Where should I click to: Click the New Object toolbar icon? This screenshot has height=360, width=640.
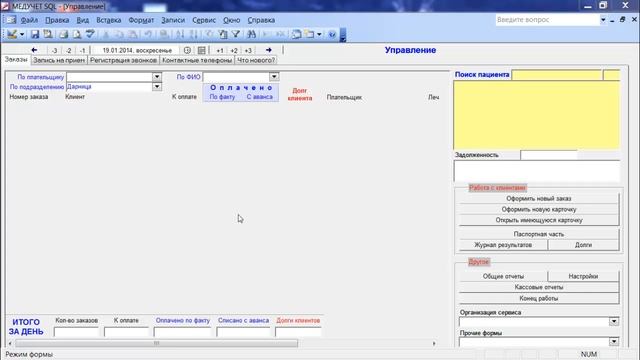click(309, 34)
